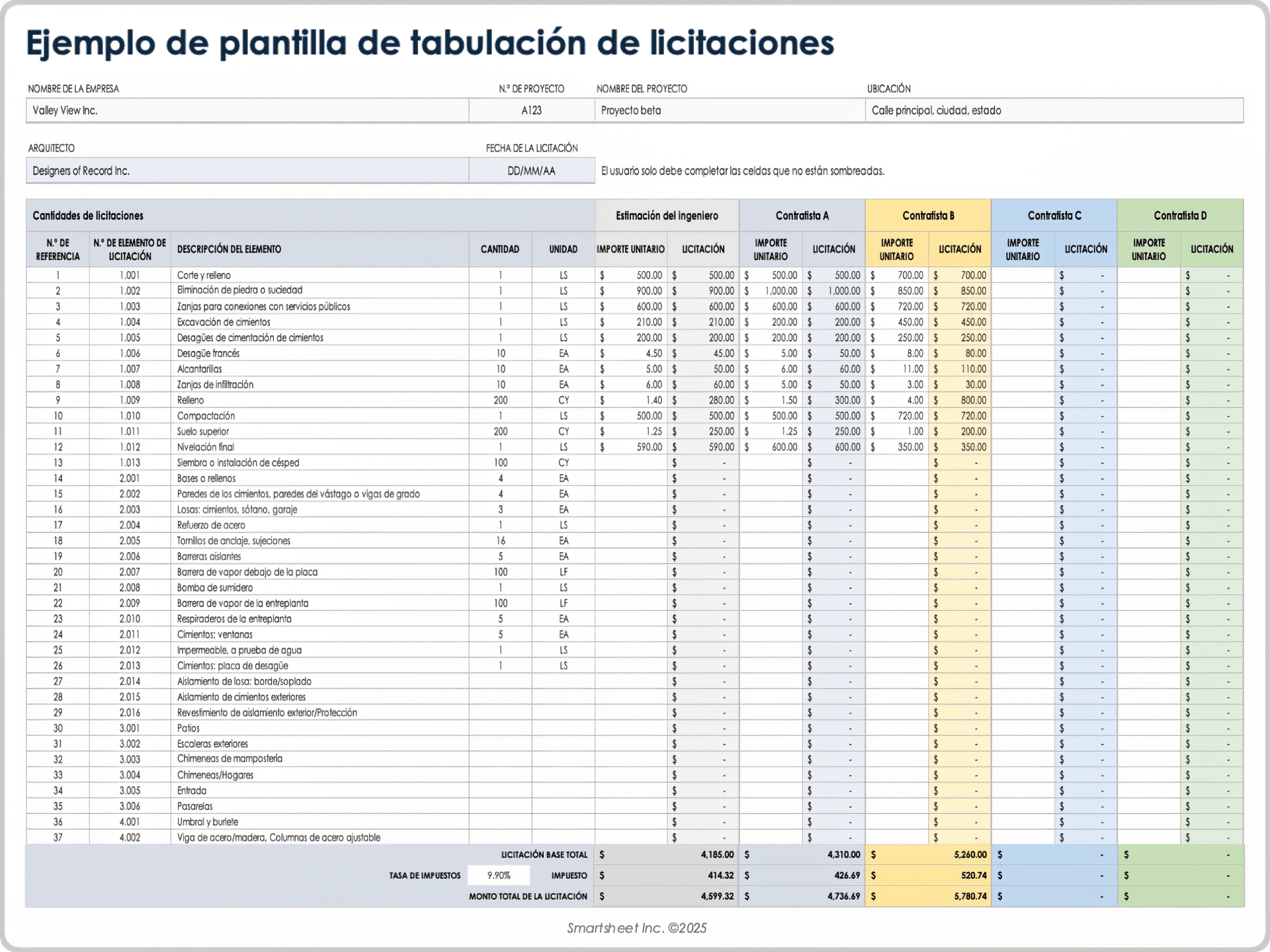Screen dimensions: 1270x952
Task: Click bid item number 3.004
Action: pos(130,775)
